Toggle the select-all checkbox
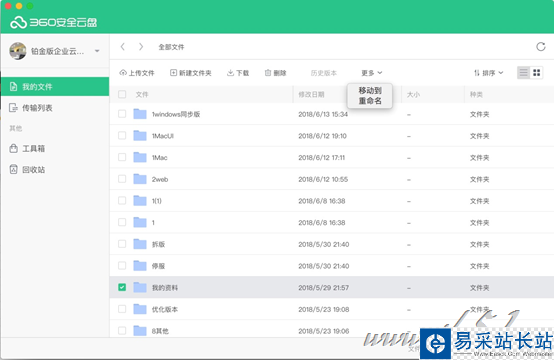This screenshot has height=360, width=554. (x=122, y=94)
